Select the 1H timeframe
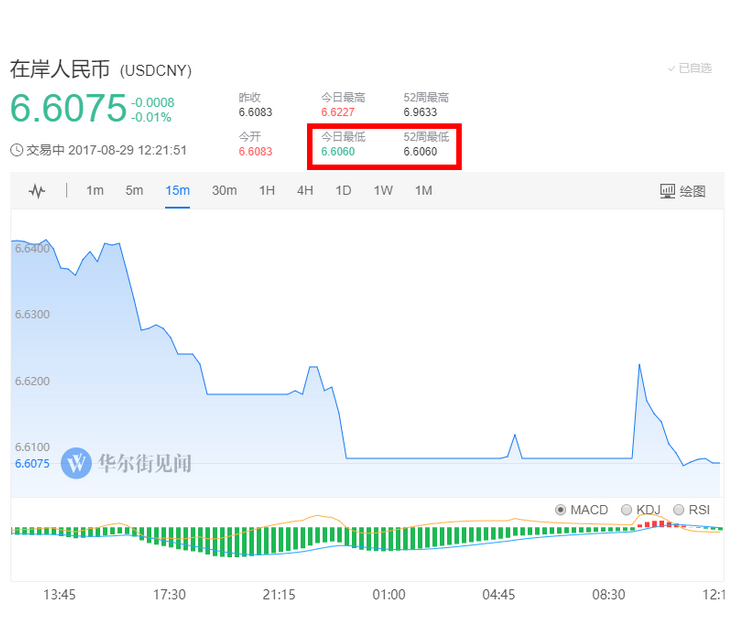733x625 pixels. click(x=267, y=191)
